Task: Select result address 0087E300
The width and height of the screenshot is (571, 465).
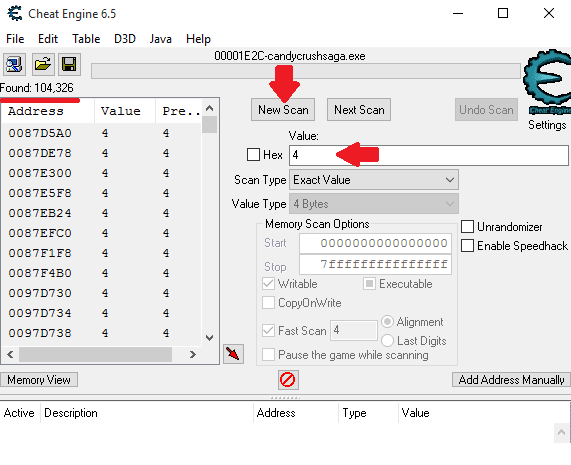Action: 40,173
